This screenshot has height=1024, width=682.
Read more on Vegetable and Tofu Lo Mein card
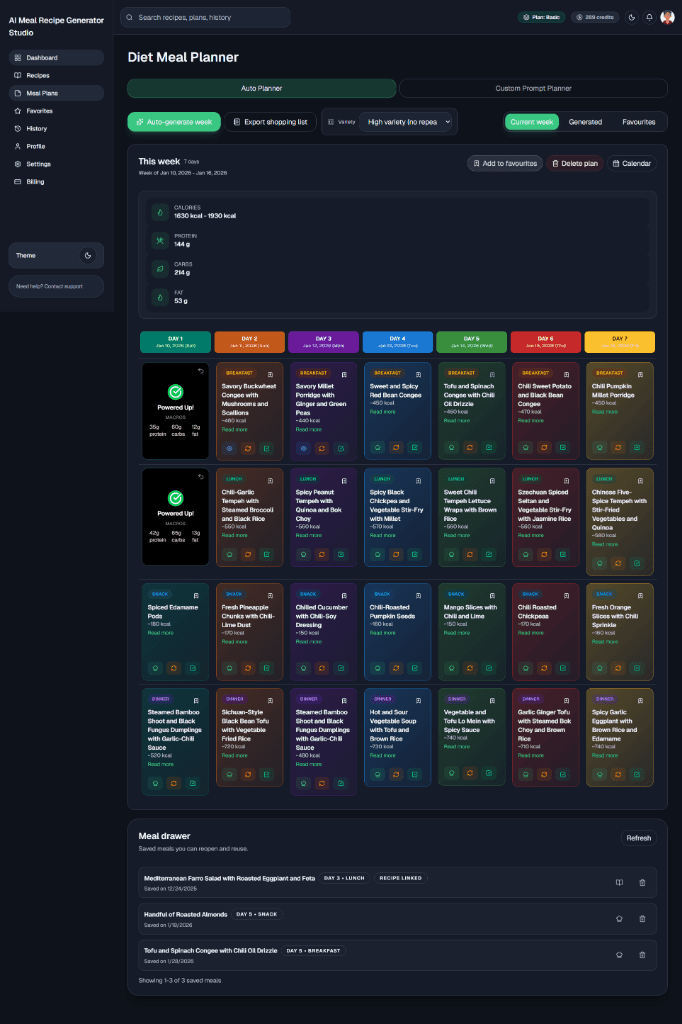click(456, 746)
